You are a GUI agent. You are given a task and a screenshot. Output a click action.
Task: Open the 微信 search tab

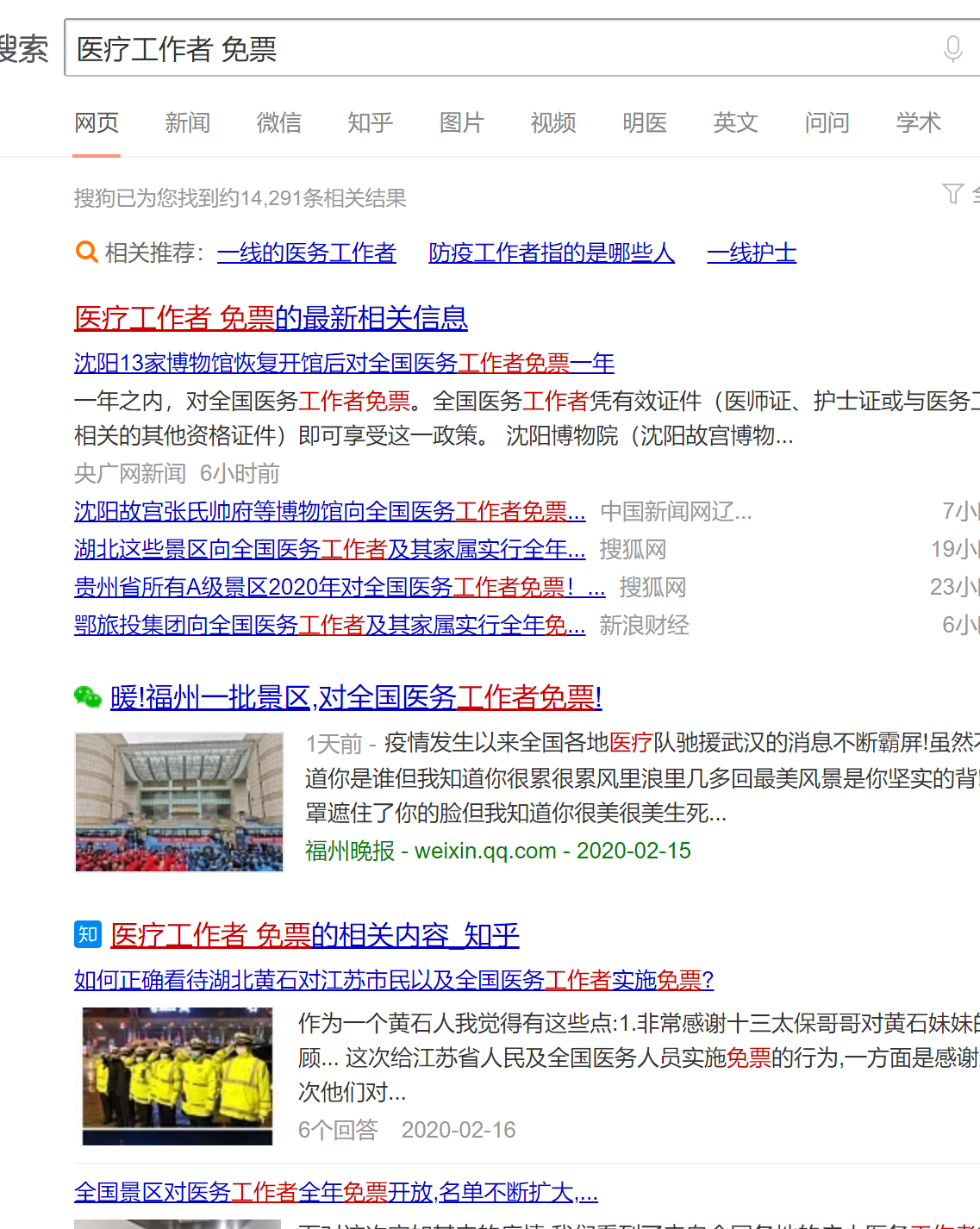point(278,122)
